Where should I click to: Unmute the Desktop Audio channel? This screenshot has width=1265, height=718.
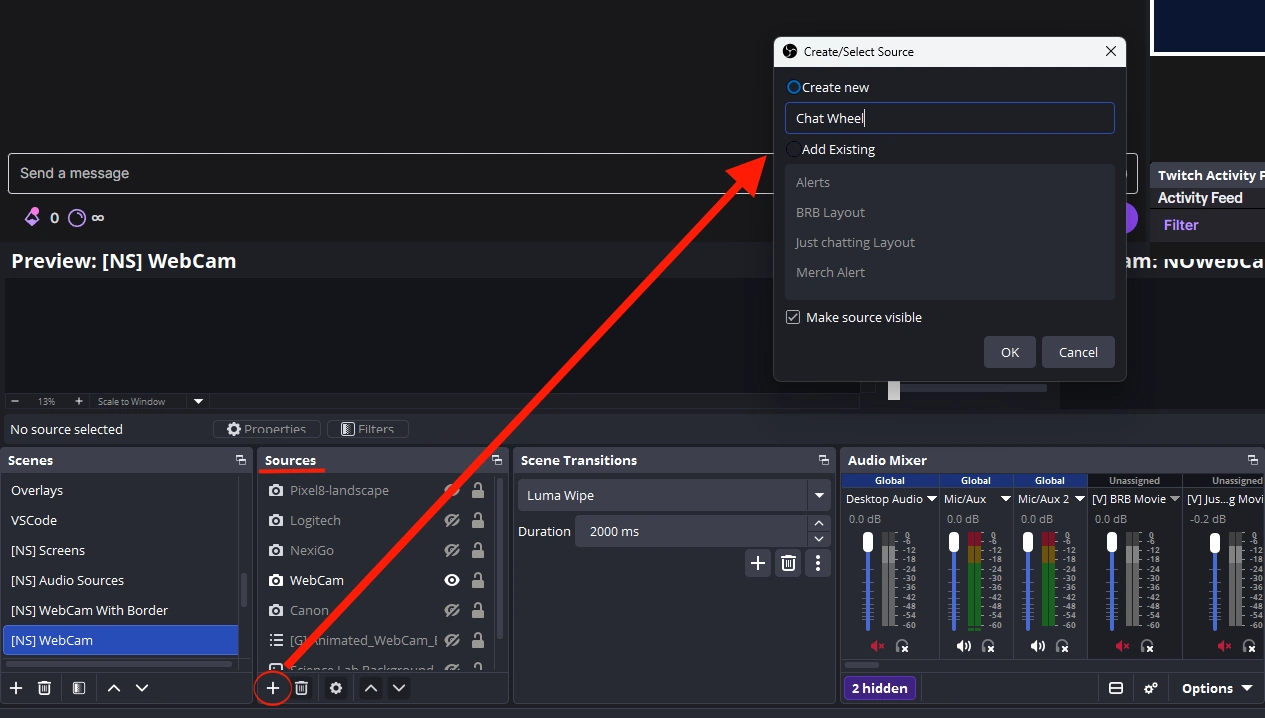(877, 647)
